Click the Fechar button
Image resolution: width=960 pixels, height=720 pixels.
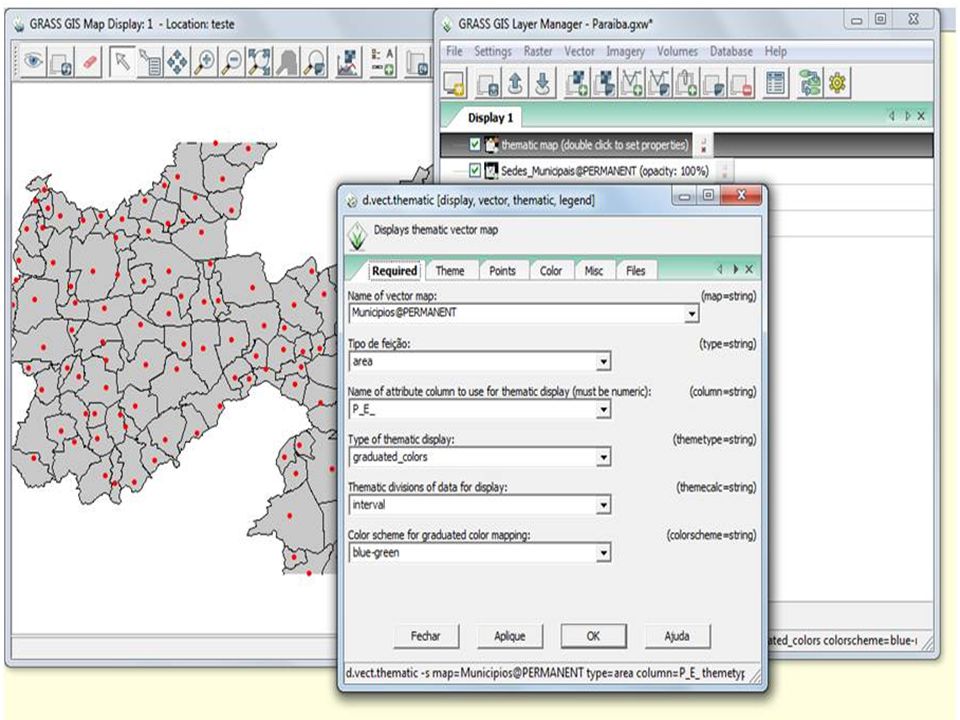[x=426, y=636]
